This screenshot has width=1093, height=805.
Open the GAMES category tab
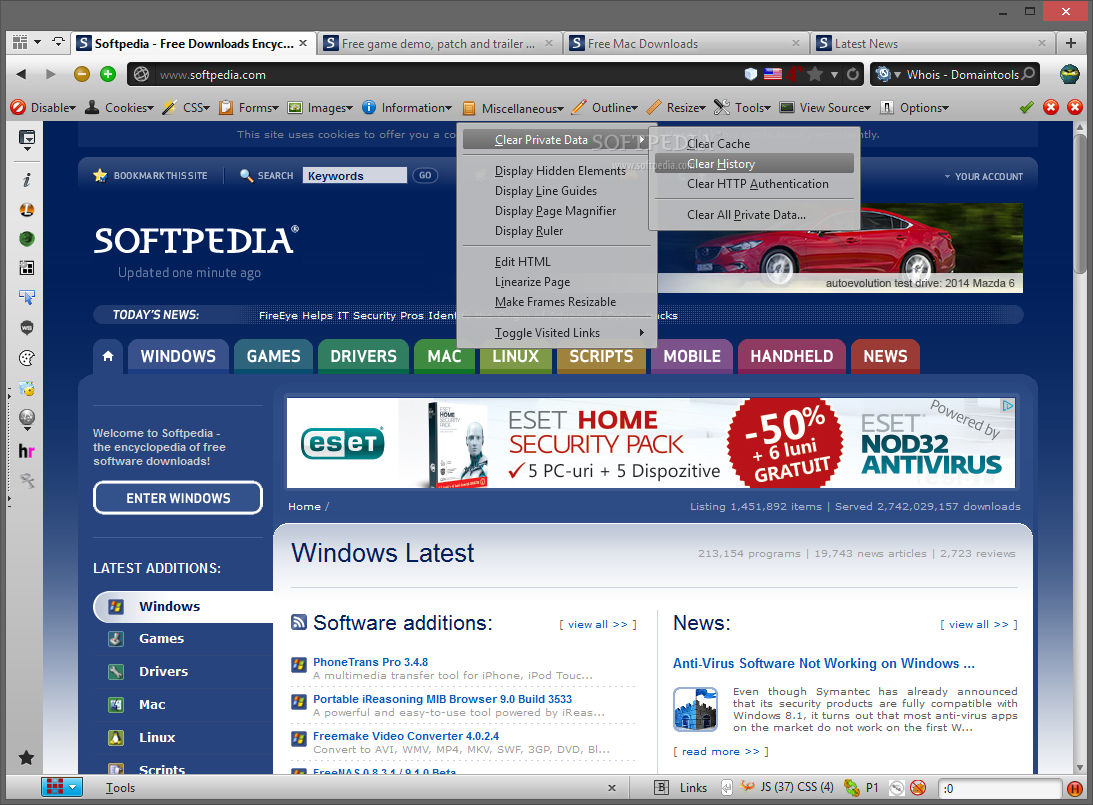tap(273, 356)
